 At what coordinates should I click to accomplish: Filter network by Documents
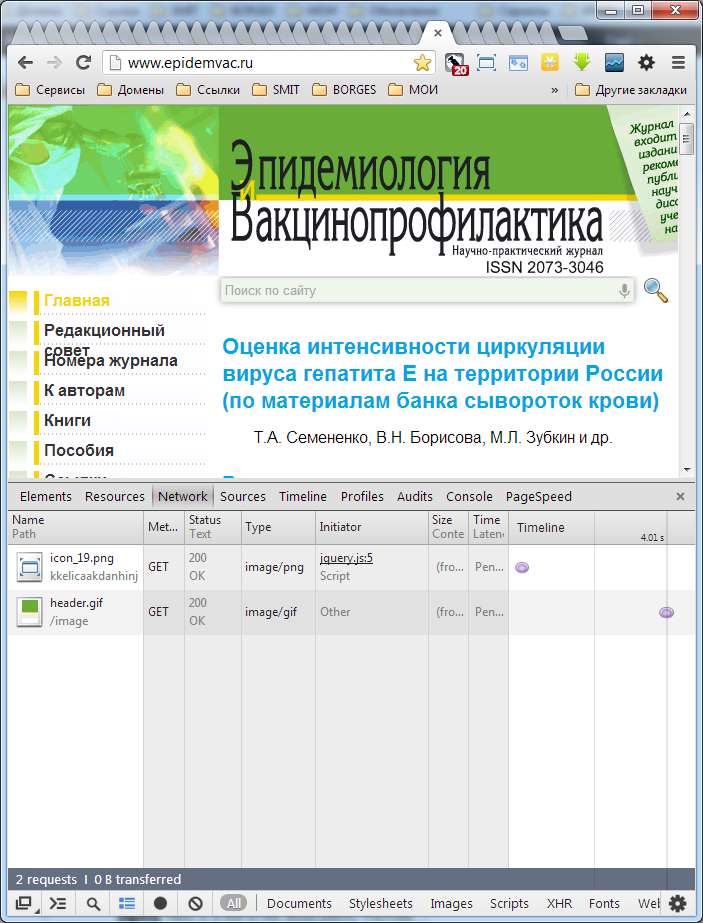click(x=299, y=903)
